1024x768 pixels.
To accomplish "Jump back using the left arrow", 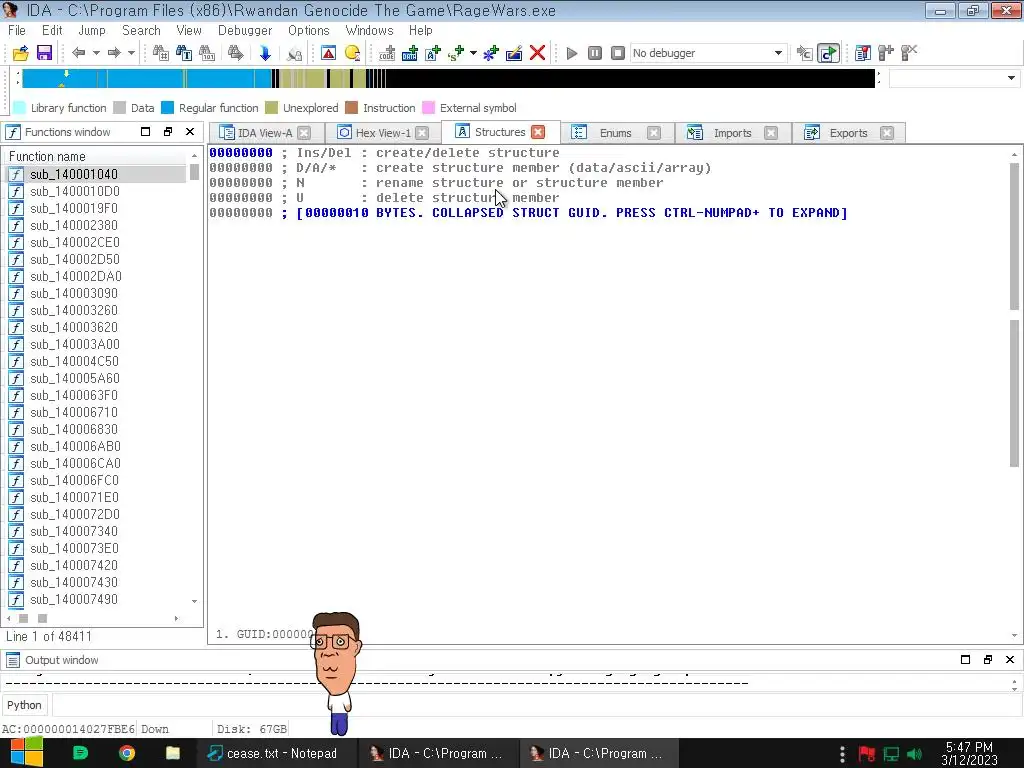I will click(x=78, y=53).
